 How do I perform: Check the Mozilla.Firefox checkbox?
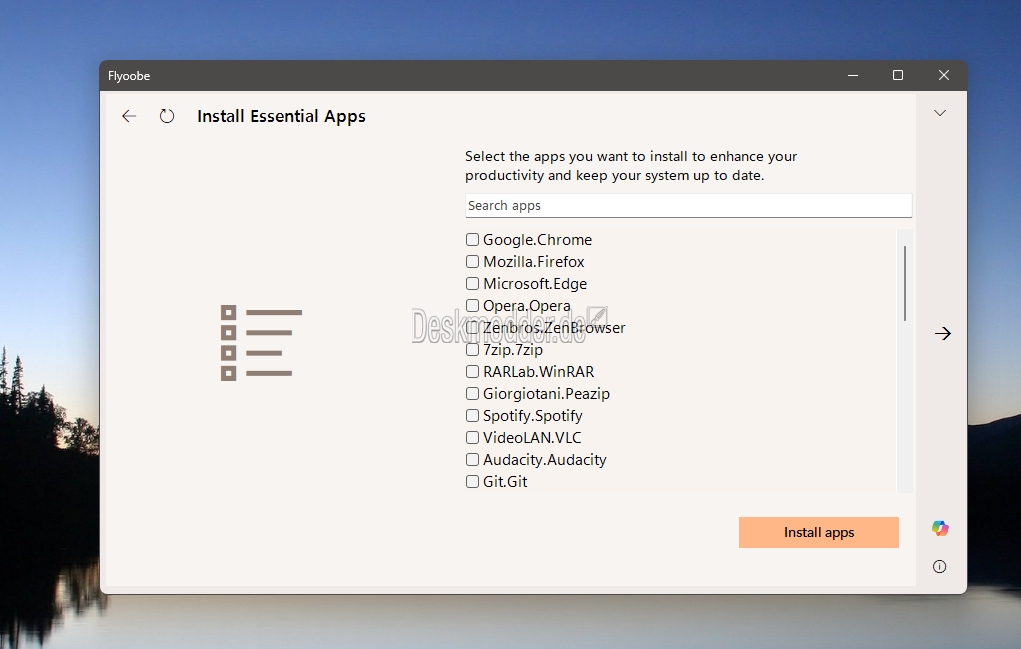click(x=472, y=262)
